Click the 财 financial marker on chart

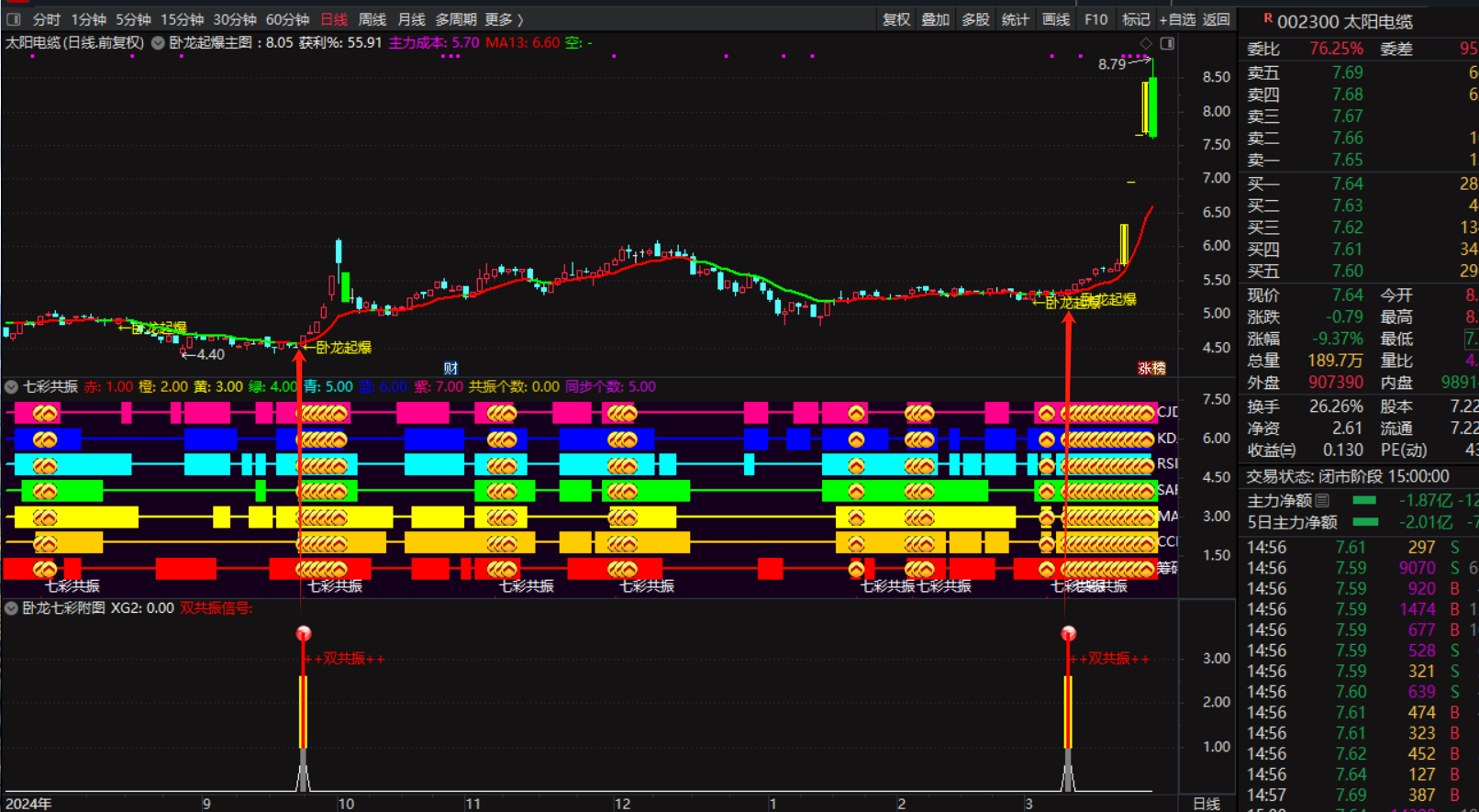coord(450,368)
